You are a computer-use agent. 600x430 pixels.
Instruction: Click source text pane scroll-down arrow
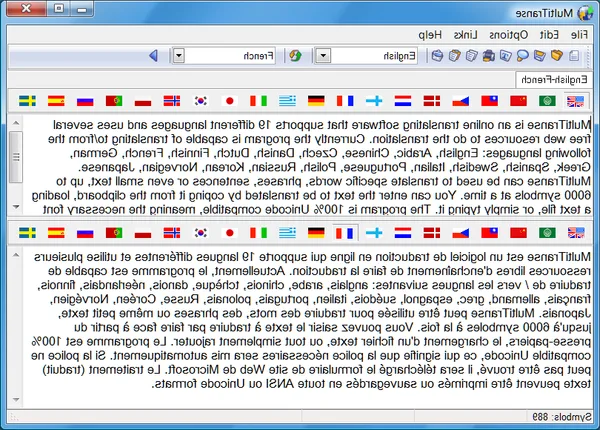point(16,207)
